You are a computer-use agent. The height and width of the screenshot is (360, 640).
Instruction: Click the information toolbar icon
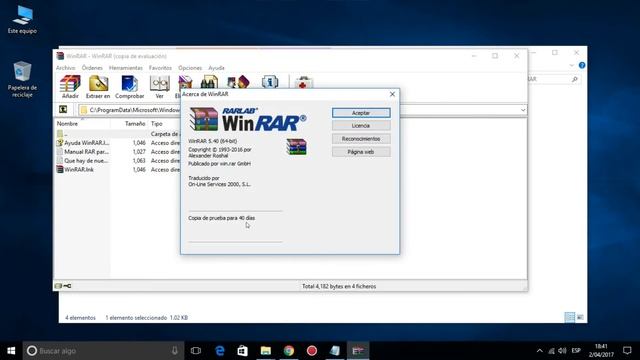pyautogui.click(x=270, y=82)
